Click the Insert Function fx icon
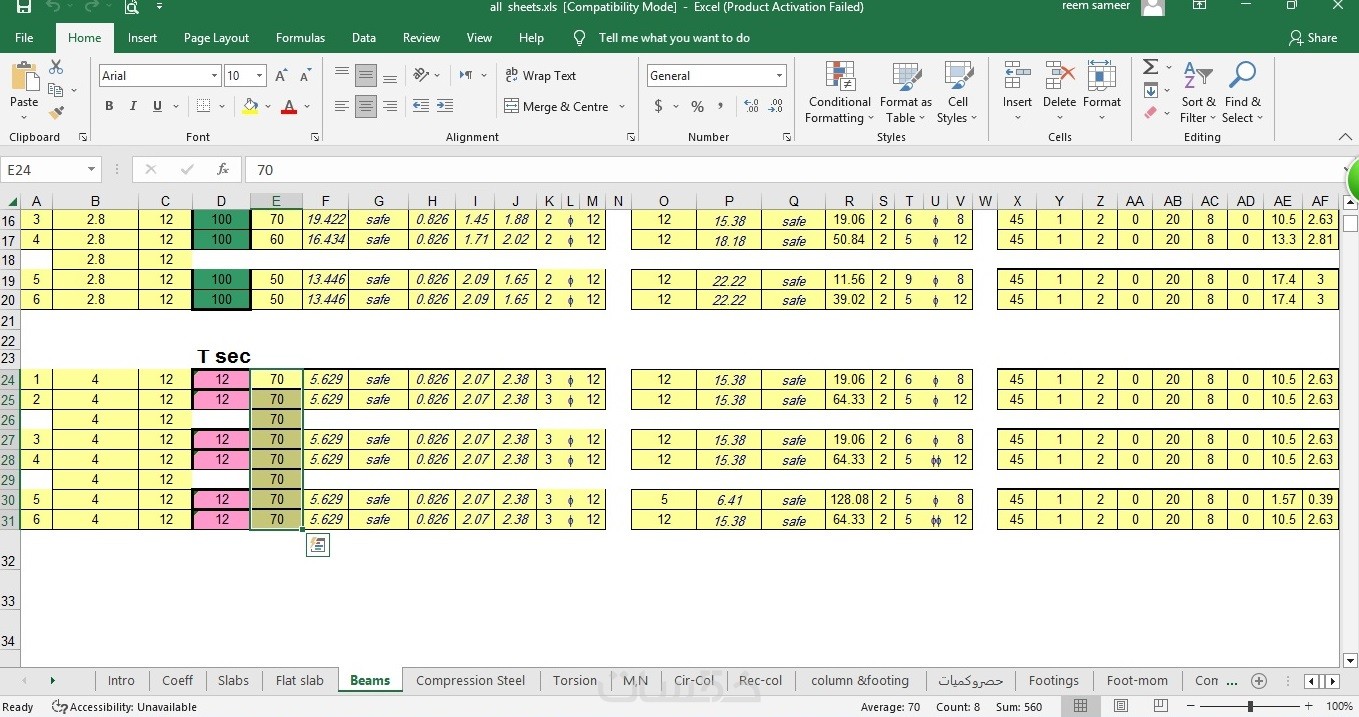1359x717 pixels. [x=223, y=170]
